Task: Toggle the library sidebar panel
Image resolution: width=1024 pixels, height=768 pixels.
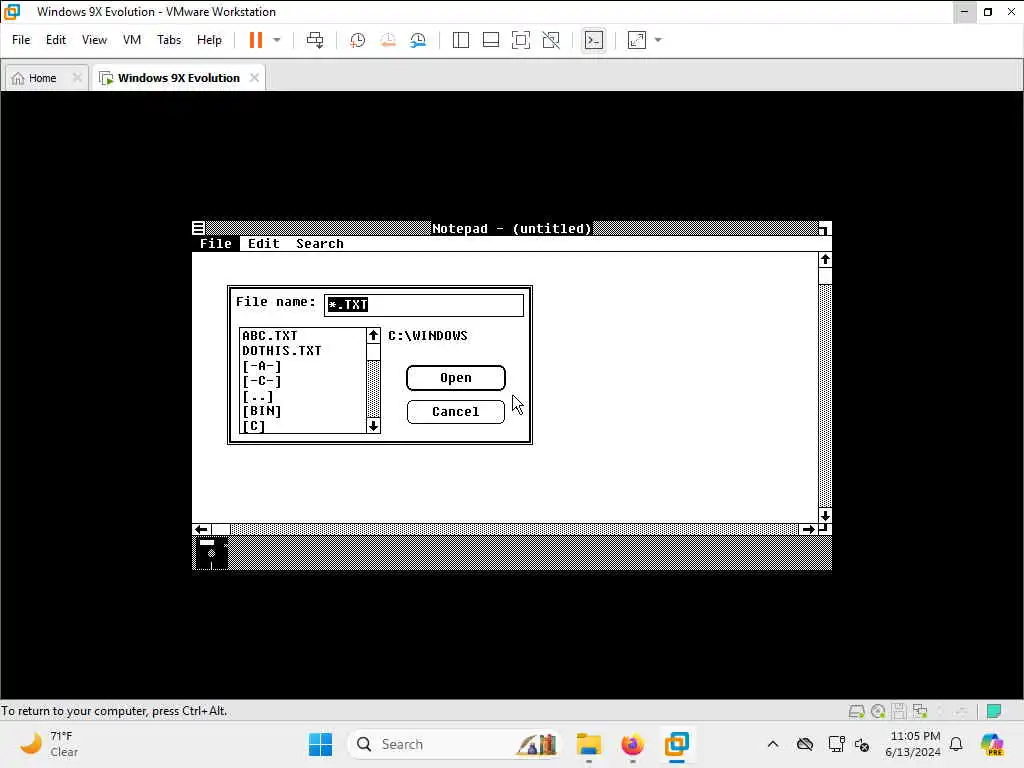Action: click(x=460, y=40)
